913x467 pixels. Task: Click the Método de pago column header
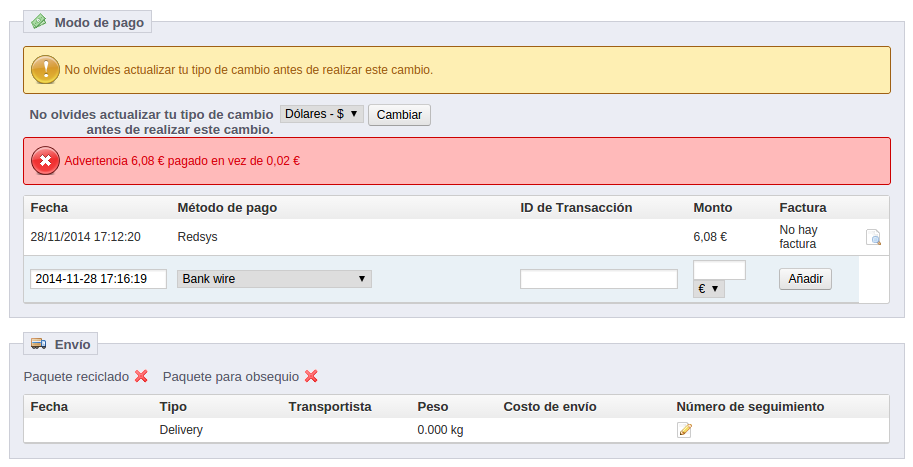click(x=227, y=208)
